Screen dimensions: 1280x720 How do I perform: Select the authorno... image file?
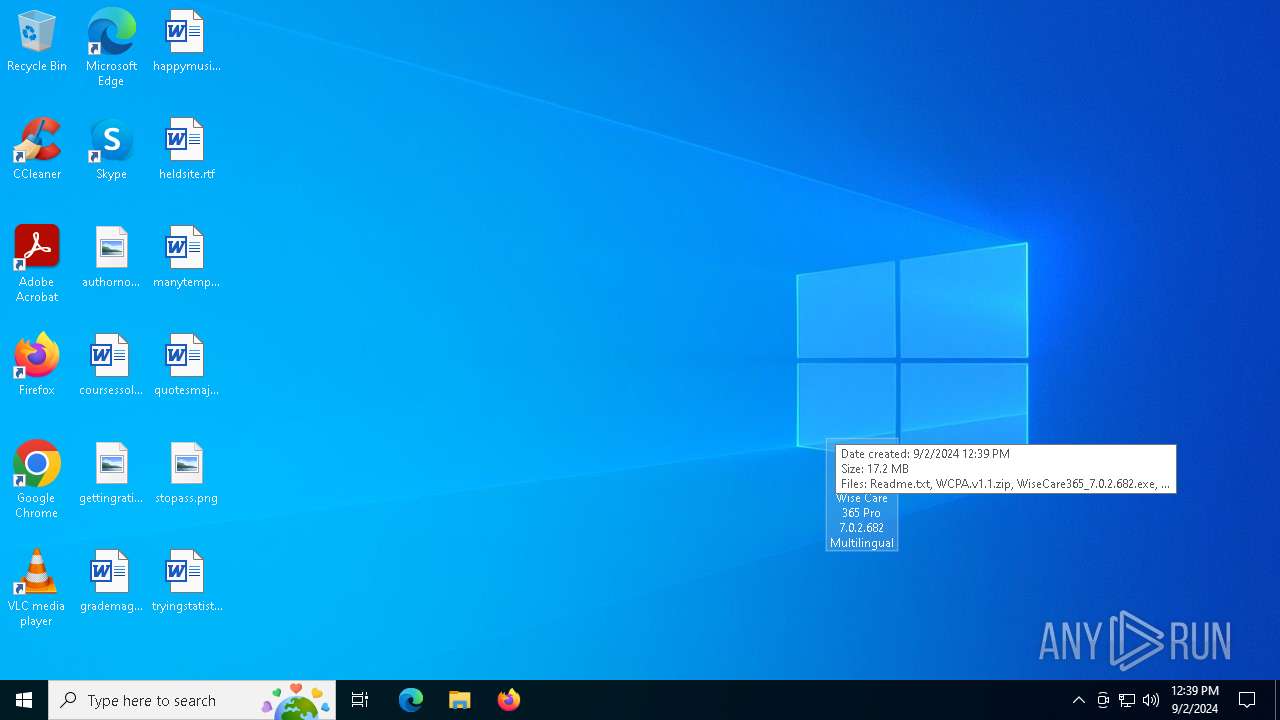point(111,258)
